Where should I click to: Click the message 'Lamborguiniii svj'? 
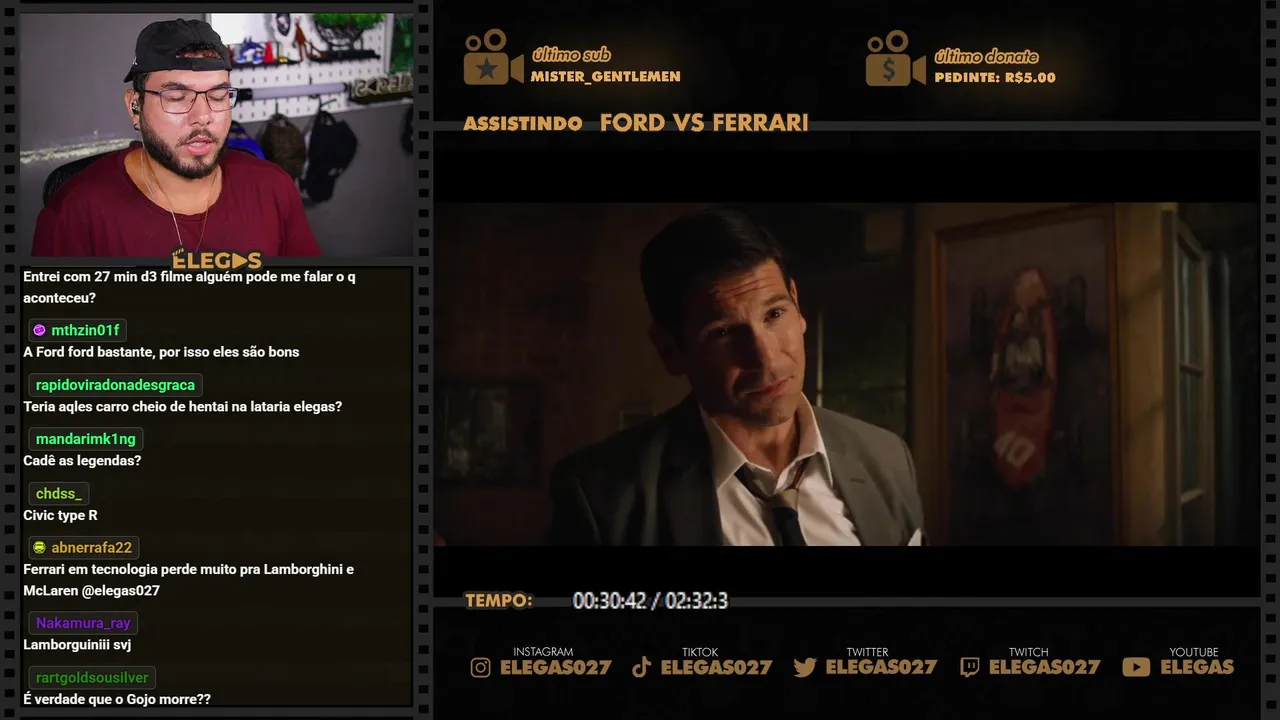77,645
